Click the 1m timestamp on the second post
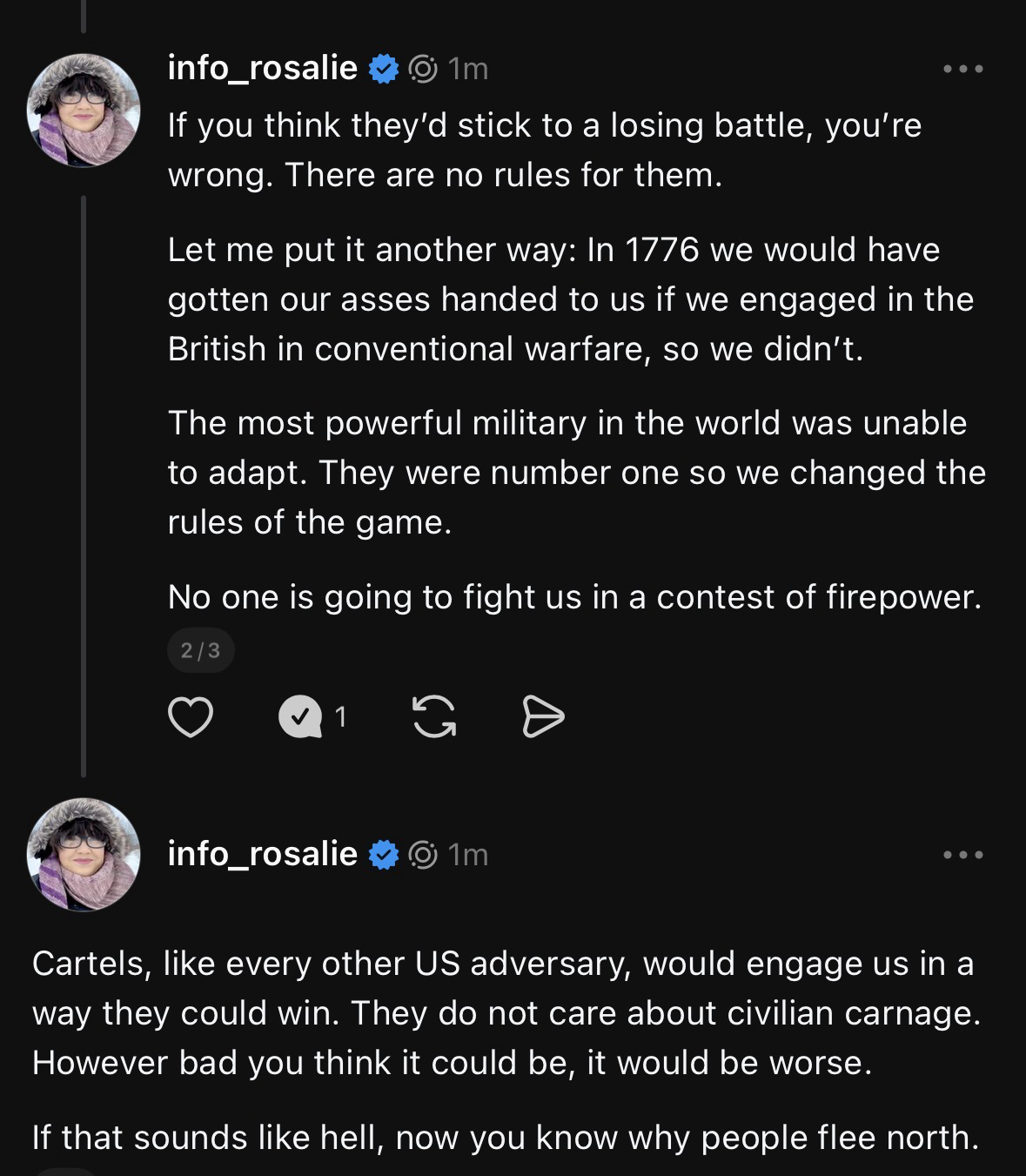 click(x=468, y=855)
